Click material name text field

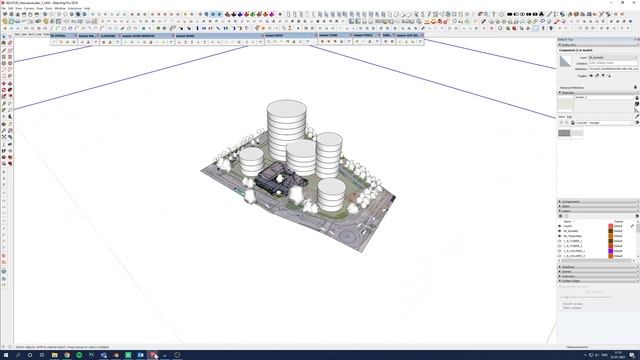pos(604,98)
